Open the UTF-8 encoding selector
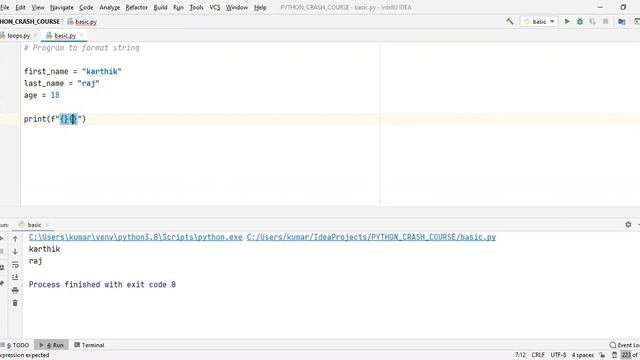The width and height of the screenshot is (640, 360). pos(558,355)
